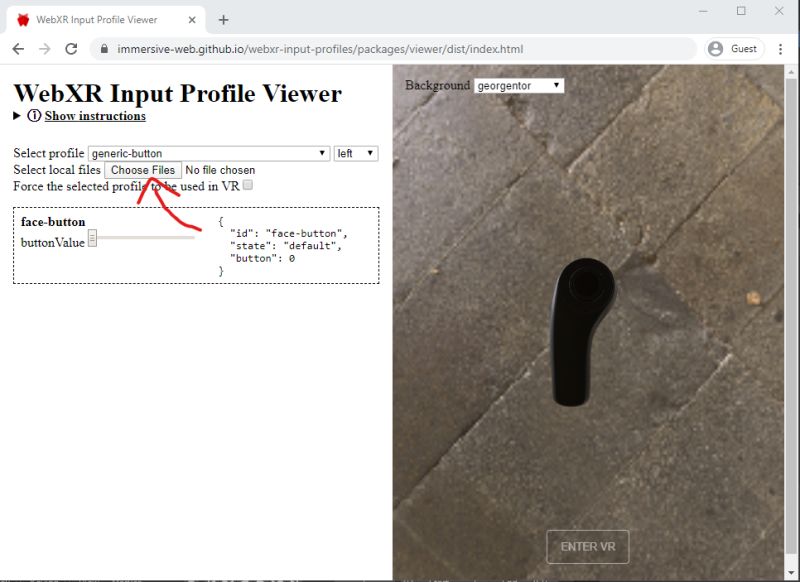
Task: Navigate back using the browser back arrow
Action: 17,48
